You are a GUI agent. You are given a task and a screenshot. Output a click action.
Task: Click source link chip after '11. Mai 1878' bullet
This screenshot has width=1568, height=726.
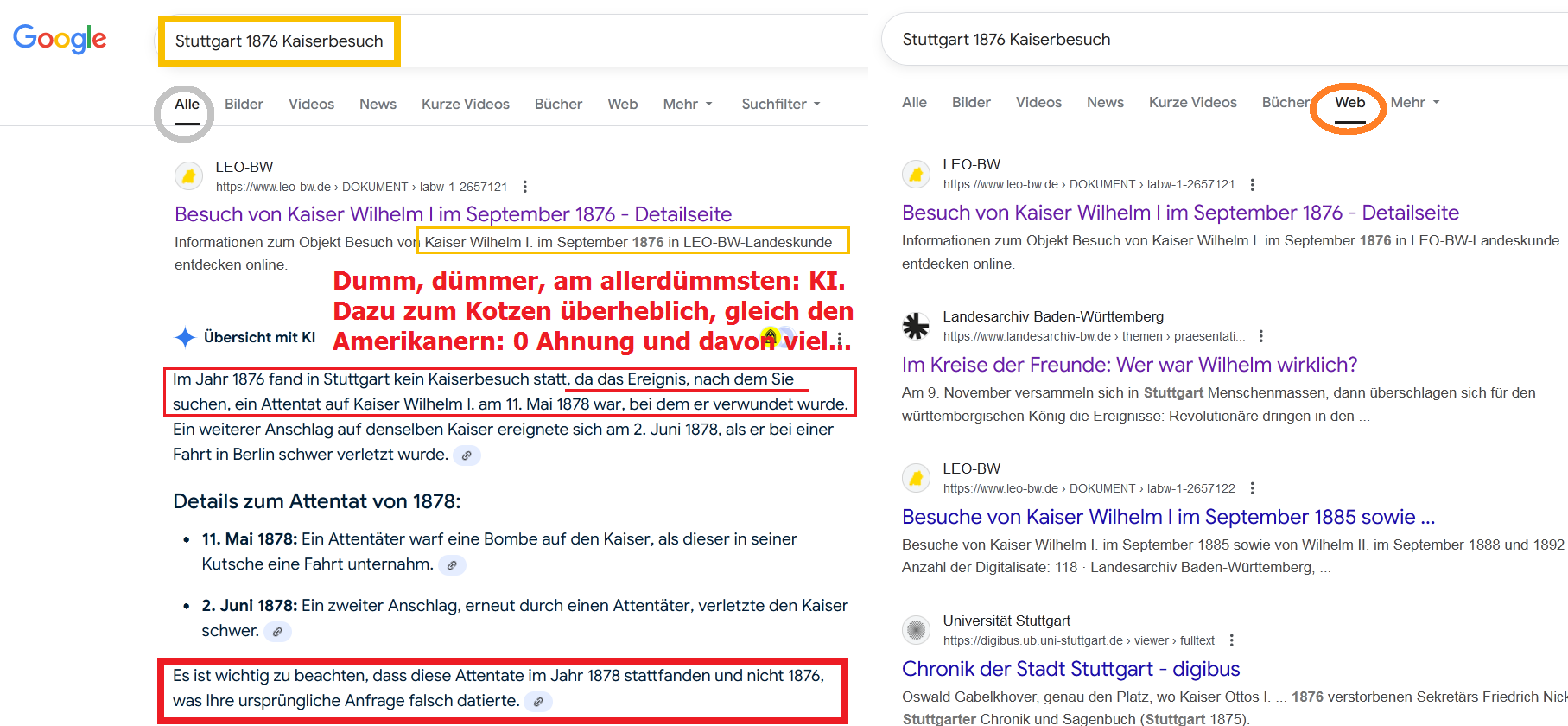[452, 565]
